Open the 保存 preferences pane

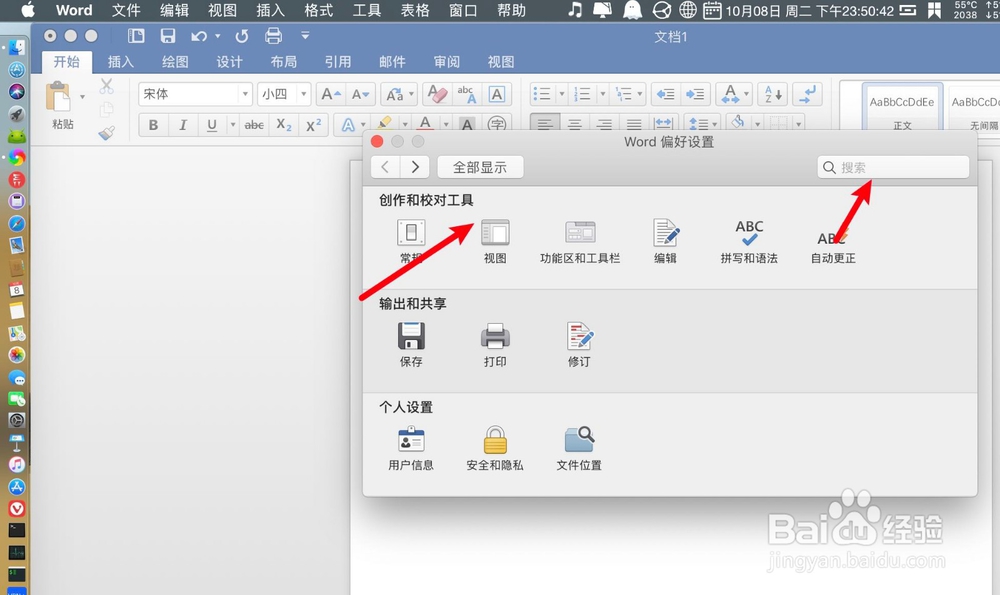(411, 344)
